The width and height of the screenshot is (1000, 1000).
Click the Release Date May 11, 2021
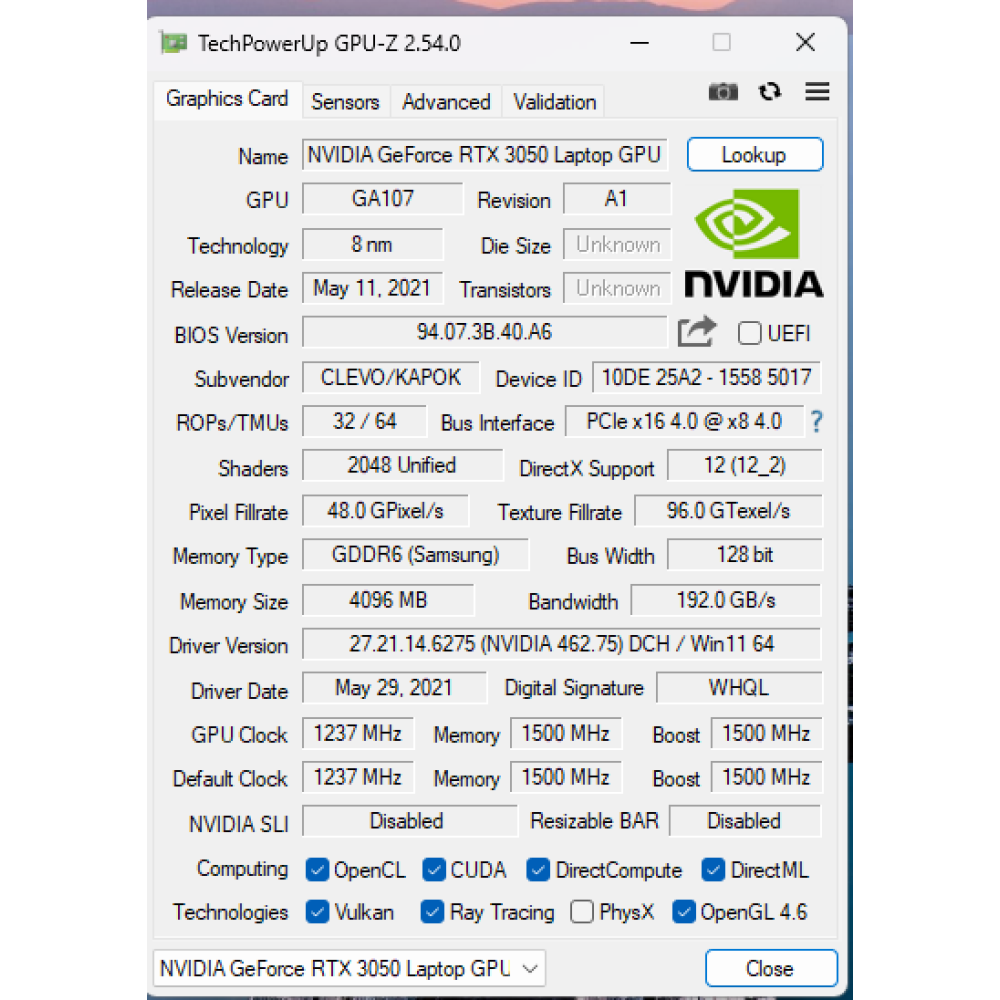tap(372, 288)
